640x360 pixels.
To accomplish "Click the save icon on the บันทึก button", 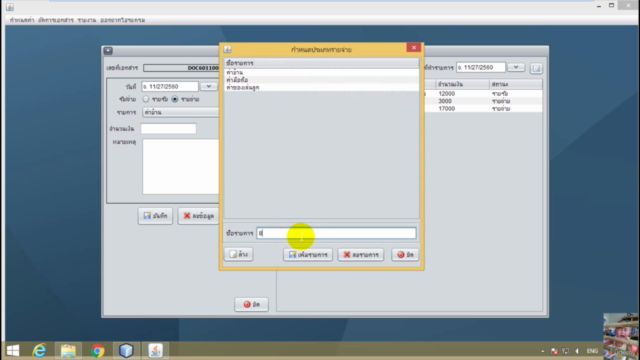I will click(147, 216).
